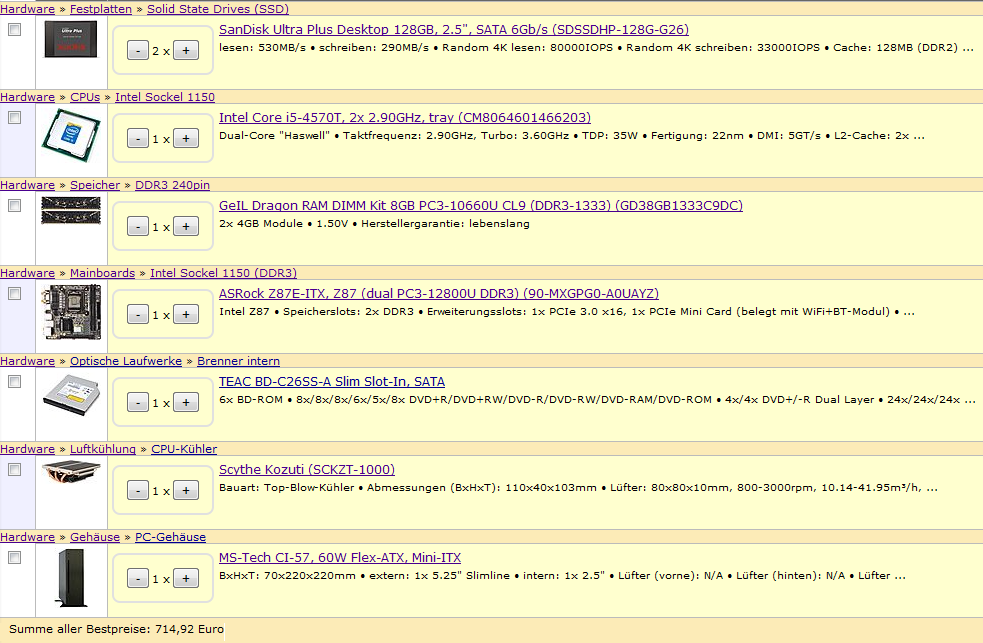Open the Intel Core i5 CPU thumbnail
The image size is (983, 643).
coord(71,136)
